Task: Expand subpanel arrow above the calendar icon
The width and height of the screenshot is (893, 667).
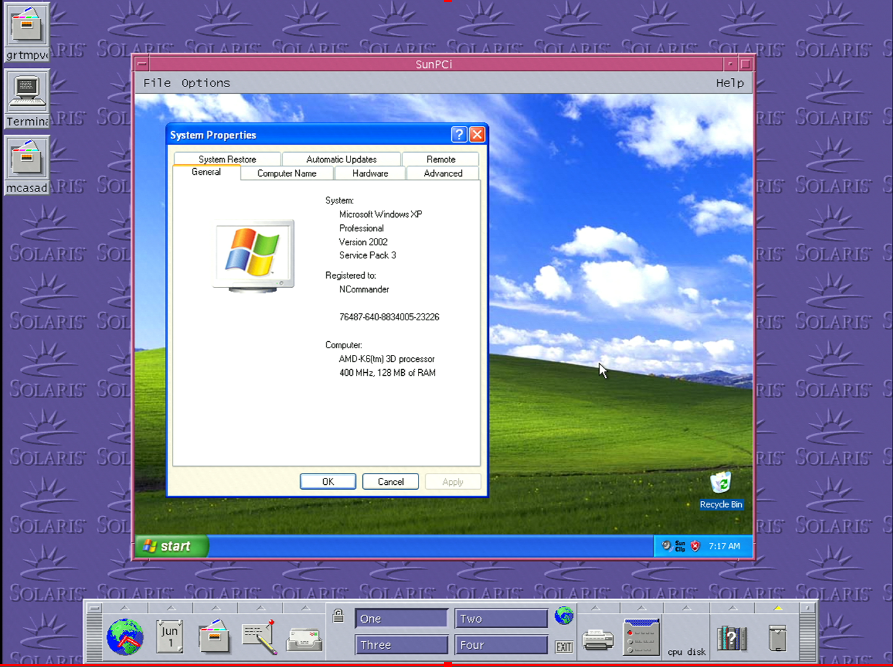Action: pos(170,608)
